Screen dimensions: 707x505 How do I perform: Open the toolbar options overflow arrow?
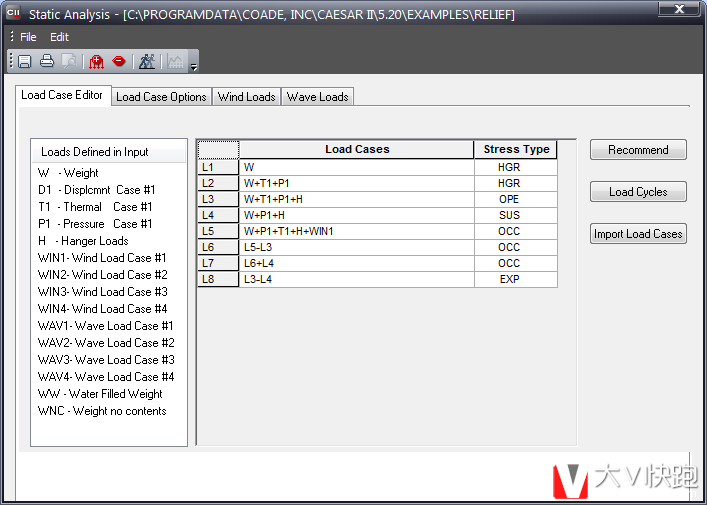click(193, 66)
